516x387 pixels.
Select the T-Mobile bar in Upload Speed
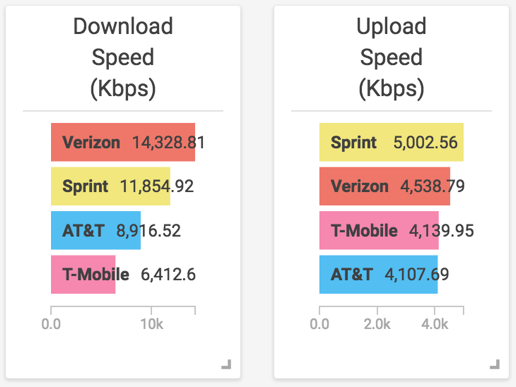coord(379,230)
